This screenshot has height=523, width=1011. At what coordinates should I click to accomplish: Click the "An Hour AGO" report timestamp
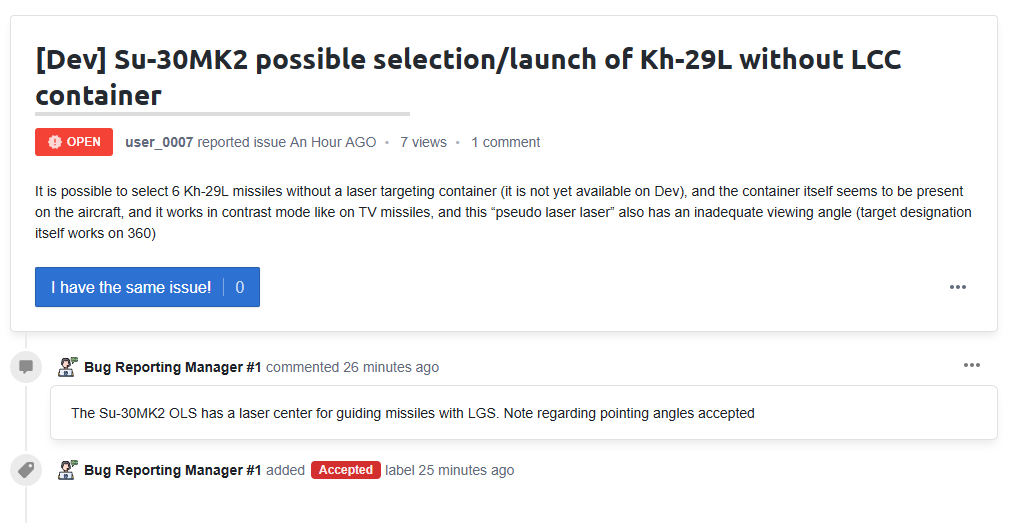tap(333, 142)
